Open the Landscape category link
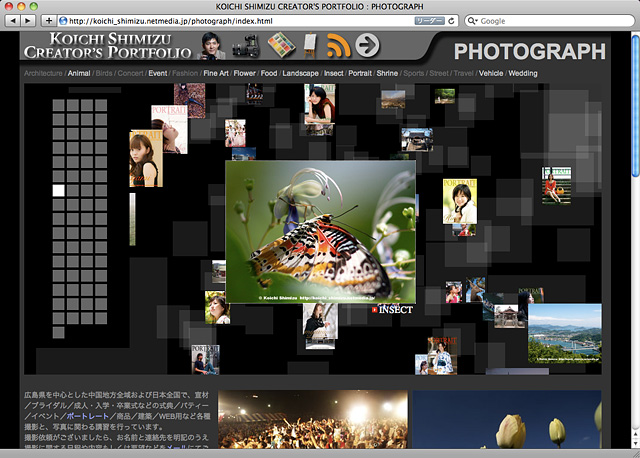 pos(300,73)
